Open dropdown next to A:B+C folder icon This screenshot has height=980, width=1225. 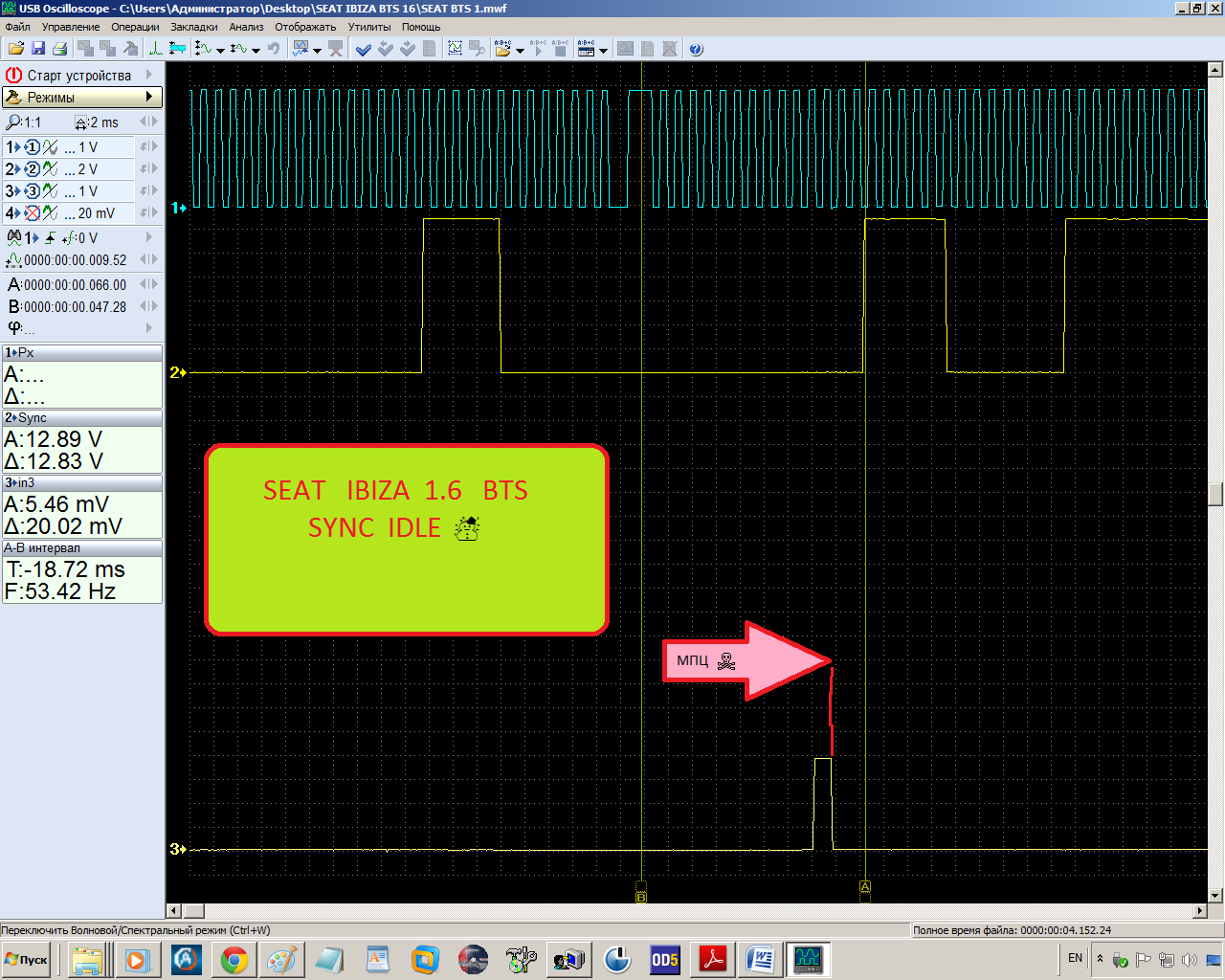521,50
